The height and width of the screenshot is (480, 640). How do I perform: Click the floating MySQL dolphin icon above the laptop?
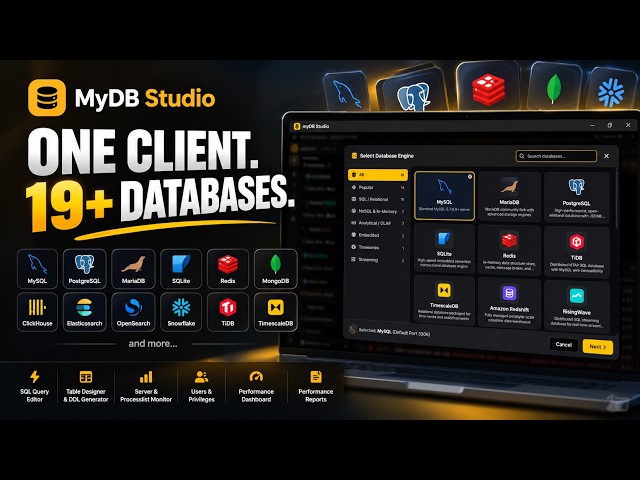click(346, 93)
